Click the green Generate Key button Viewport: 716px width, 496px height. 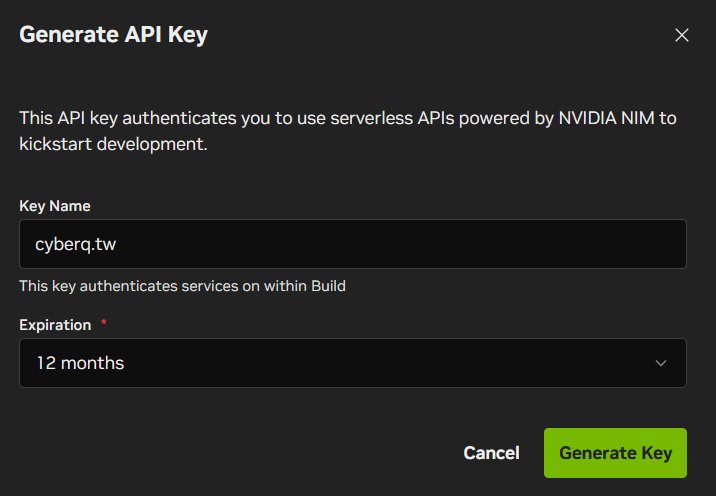point(615,453)
